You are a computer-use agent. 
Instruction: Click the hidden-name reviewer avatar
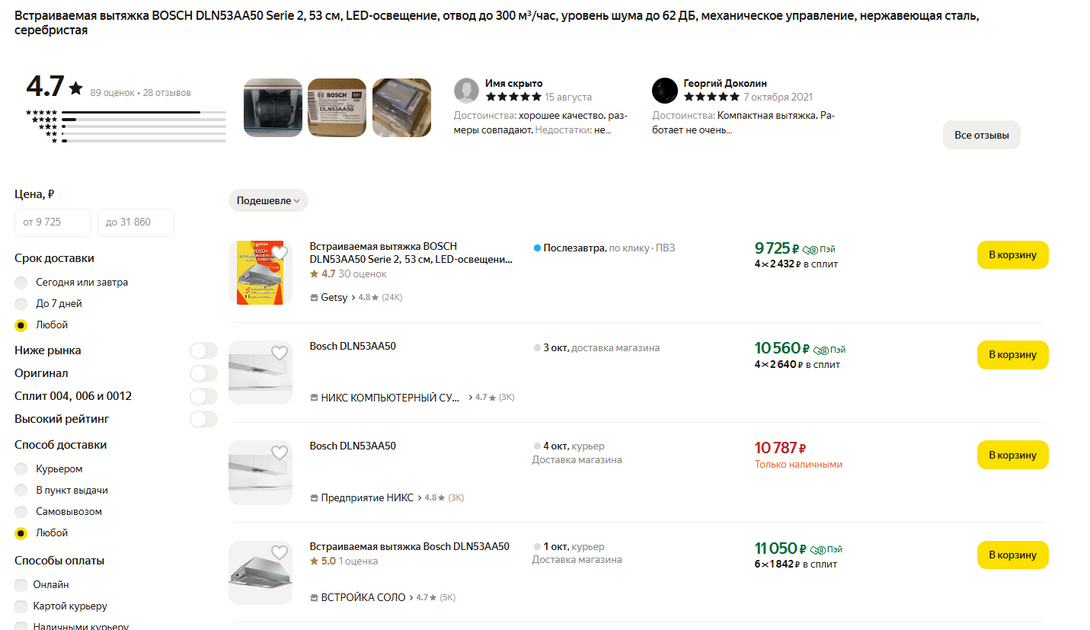coord(466,91)
